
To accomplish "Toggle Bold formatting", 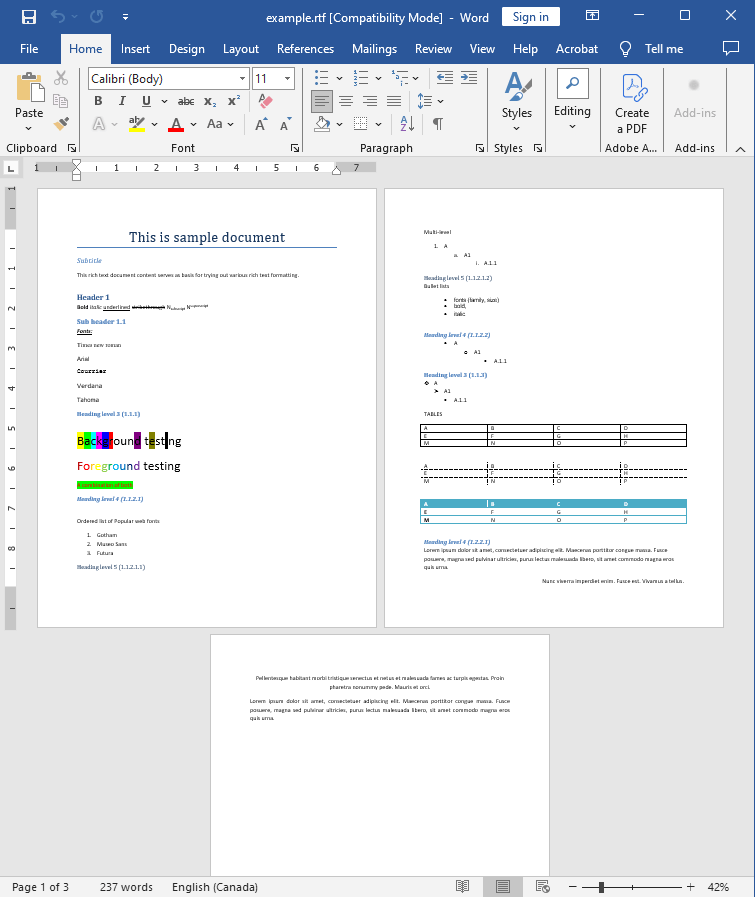I will (x=98, y=101).
